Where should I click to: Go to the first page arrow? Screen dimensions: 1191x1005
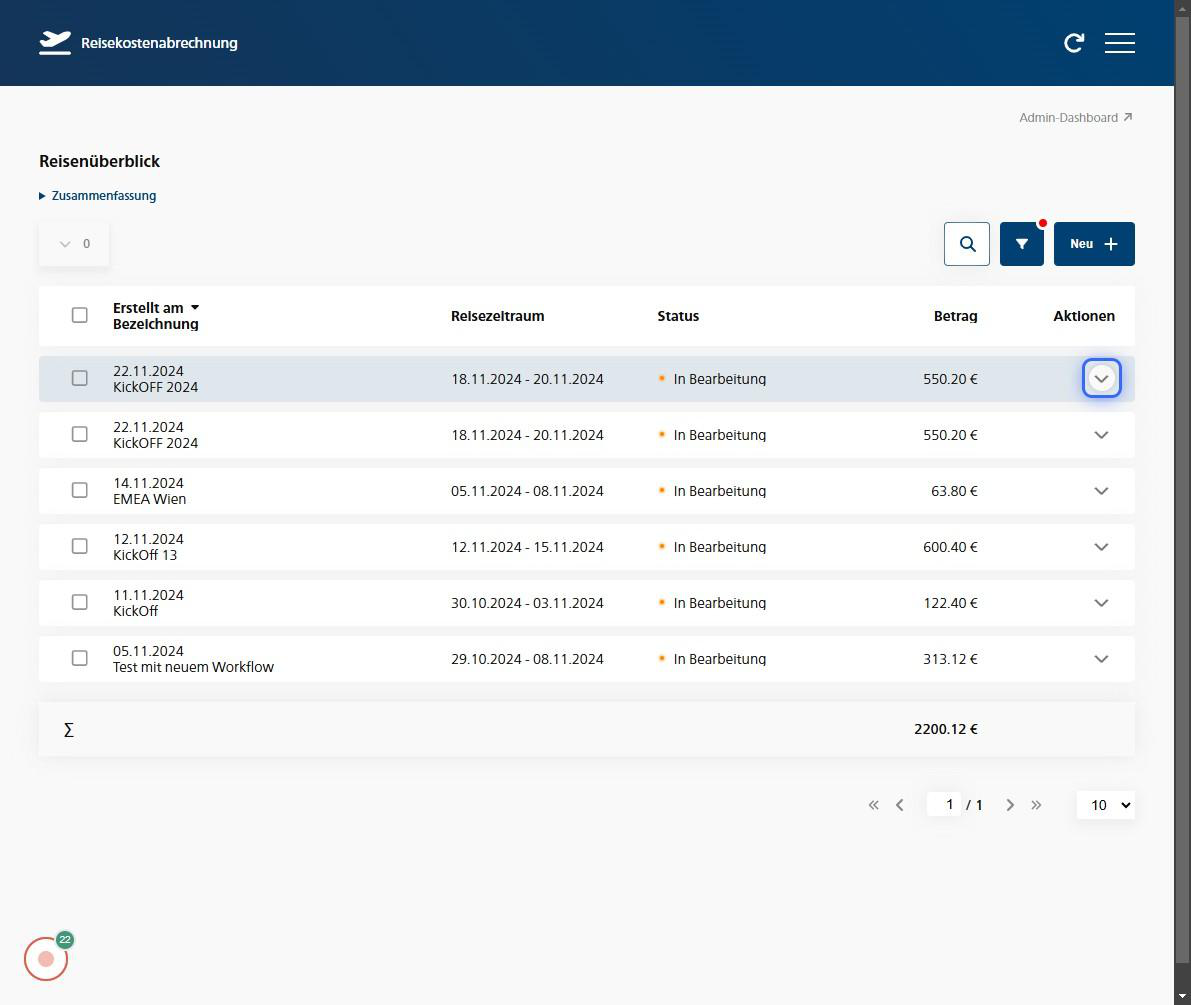pyautogui.click(x=874, y=805)
